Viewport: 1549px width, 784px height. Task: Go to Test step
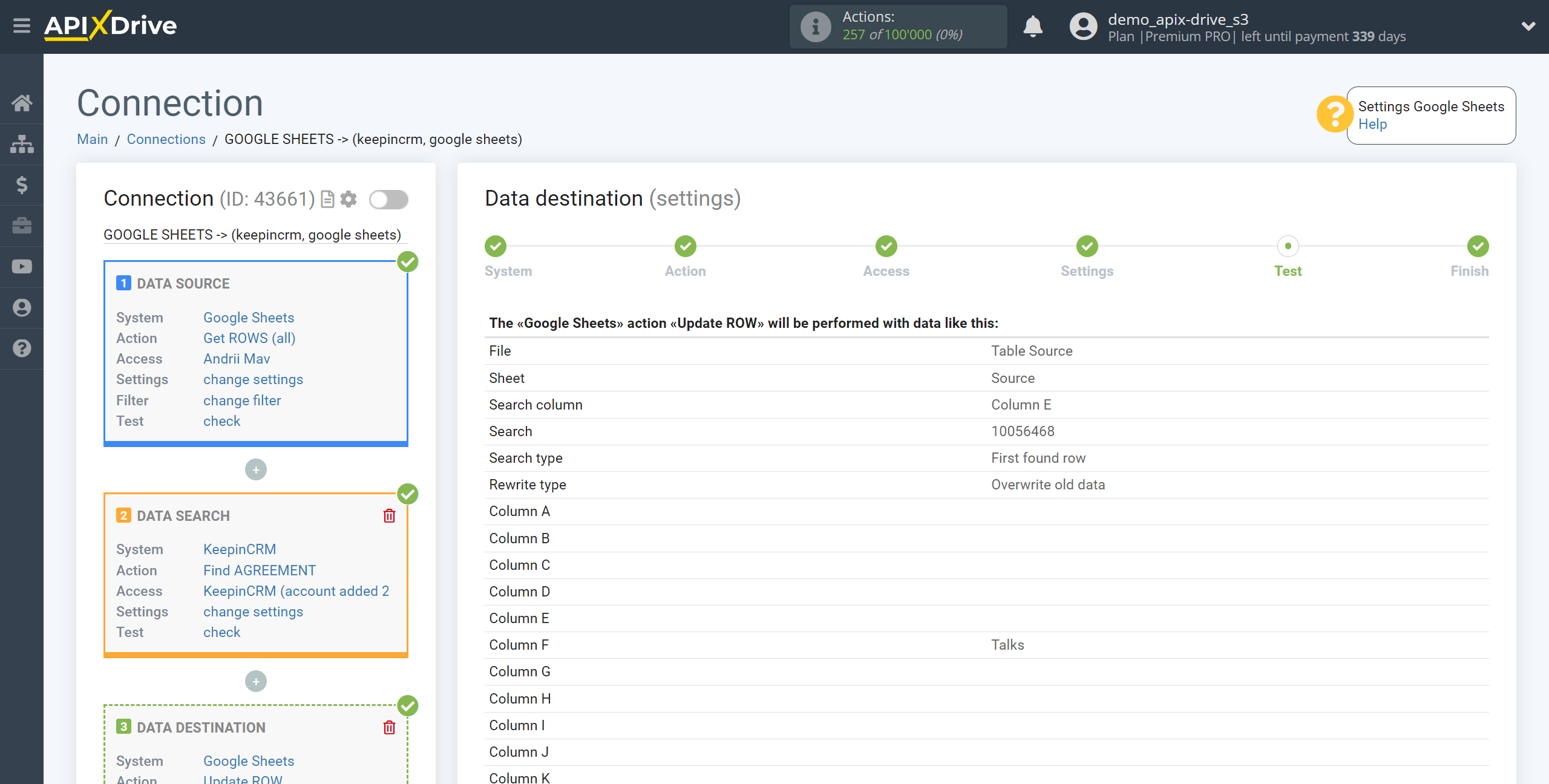click(1288, 246)
